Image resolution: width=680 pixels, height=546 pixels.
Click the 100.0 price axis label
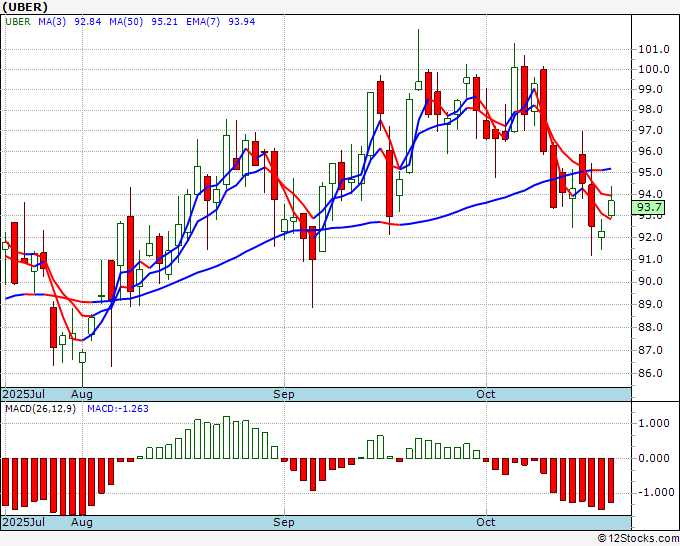coord(654,69)
